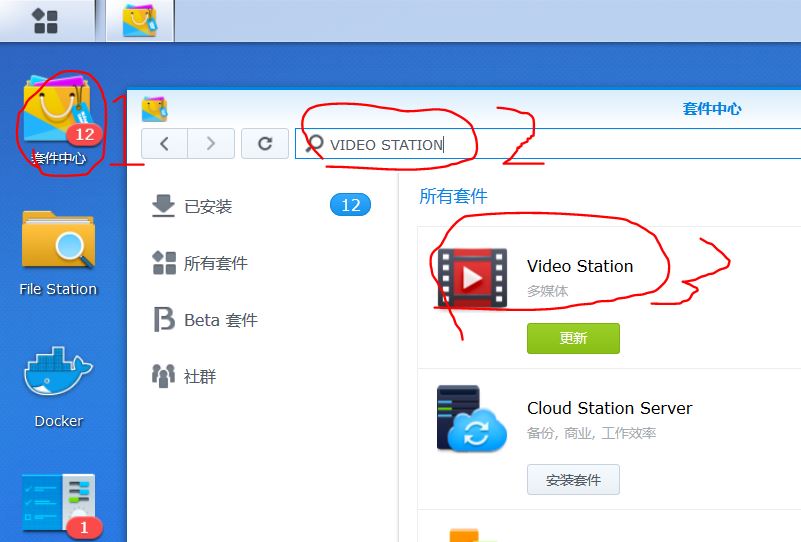The width and height of the screenshot is (801, 542).
Task: Click the Package Center window title icon
Action: click(155, 109)
